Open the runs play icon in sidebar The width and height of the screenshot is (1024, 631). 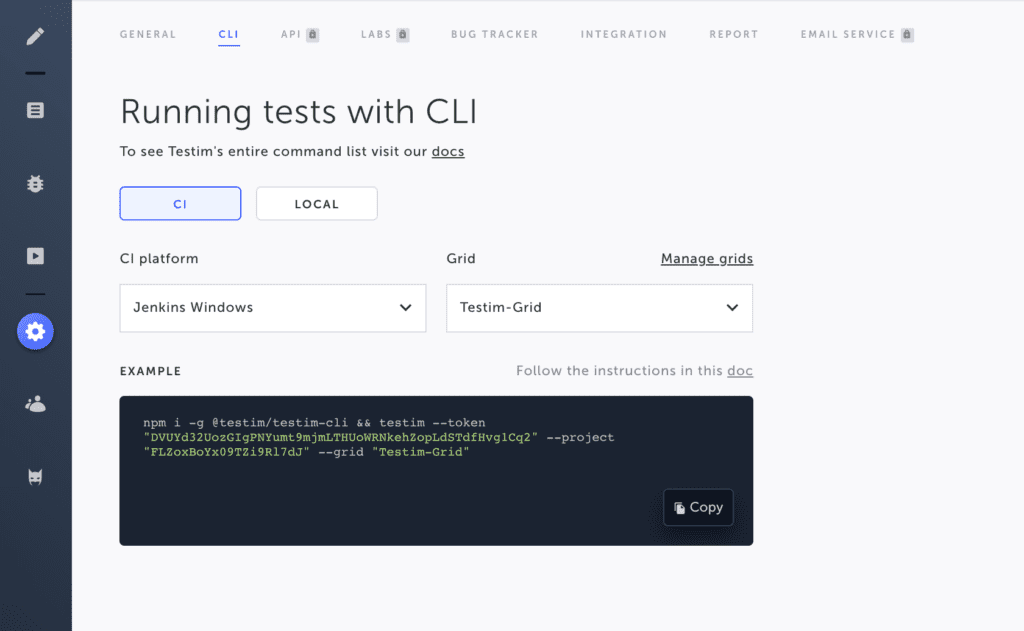coord(35,256)
